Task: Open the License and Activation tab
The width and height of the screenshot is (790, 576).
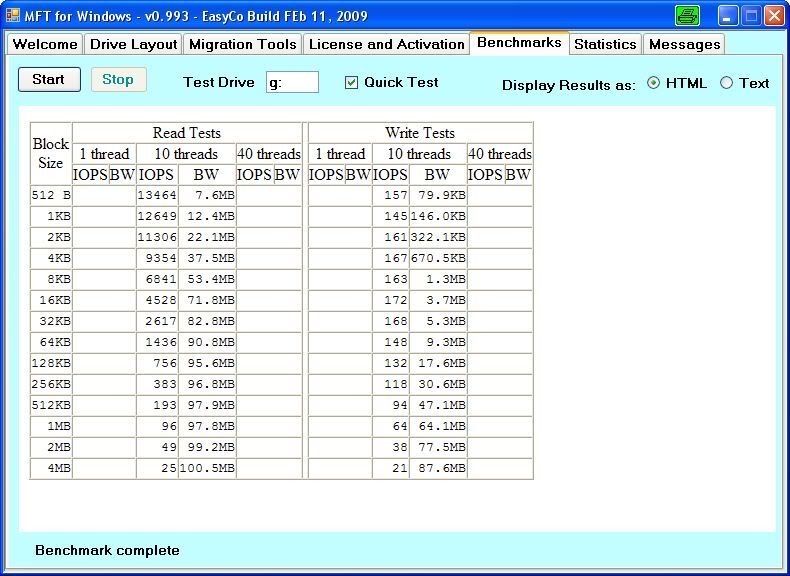Action: coord(386,44)
